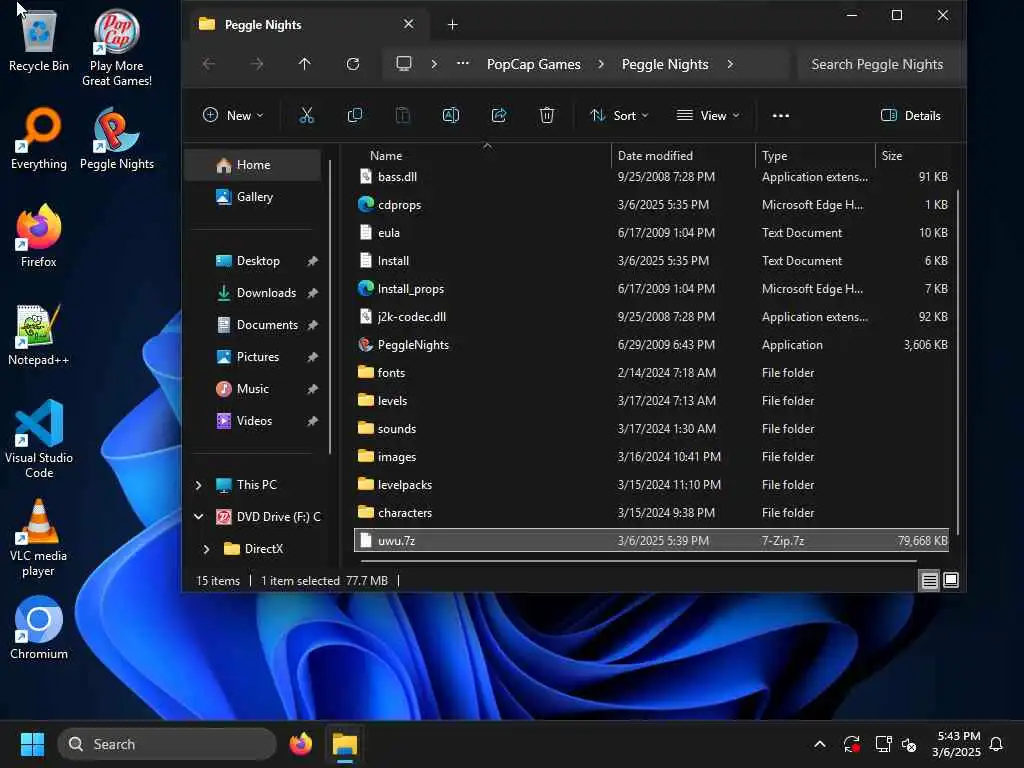Open Play More Great Games desktop shortcut

(117, 48)
